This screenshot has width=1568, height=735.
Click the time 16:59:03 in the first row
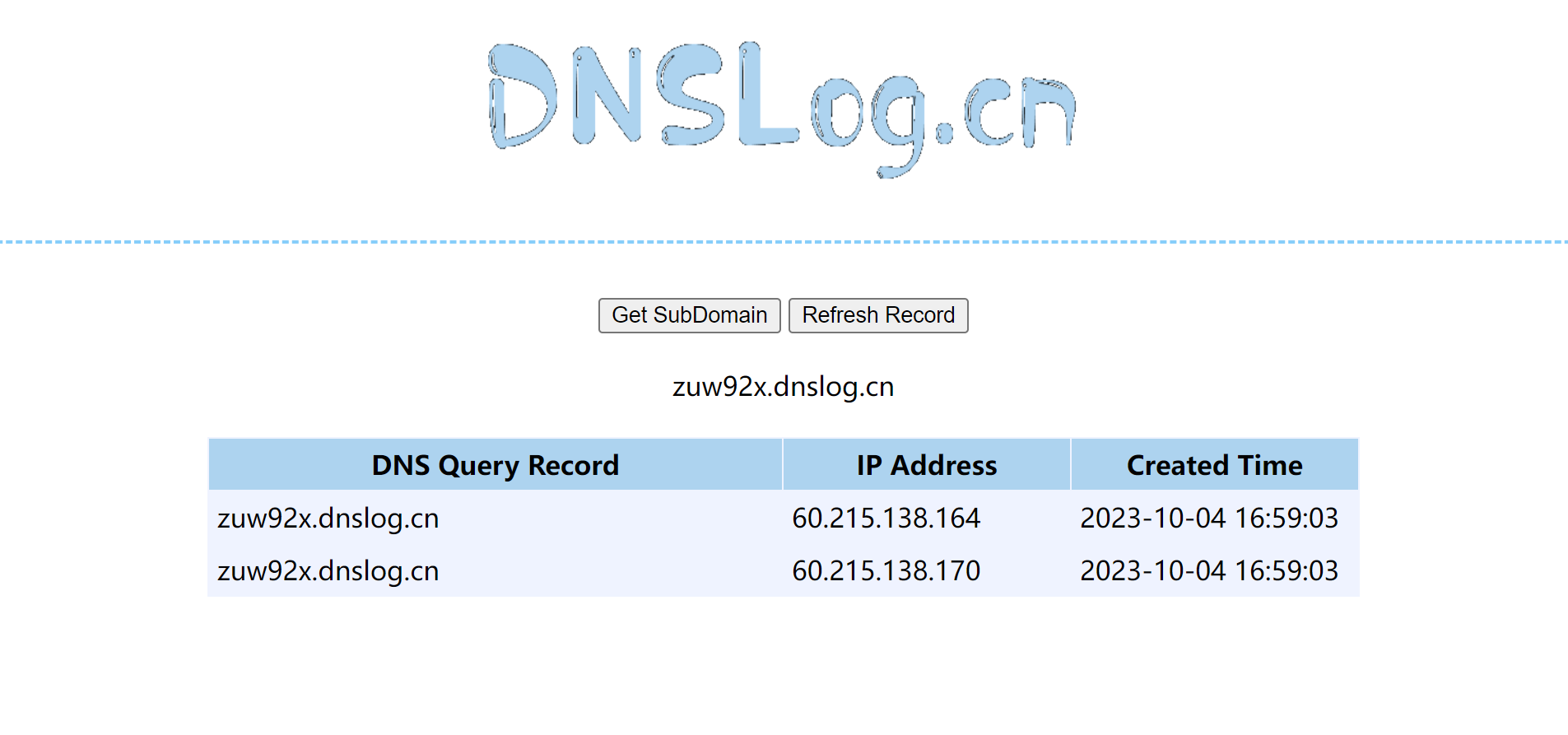(x=1287, y=519)
